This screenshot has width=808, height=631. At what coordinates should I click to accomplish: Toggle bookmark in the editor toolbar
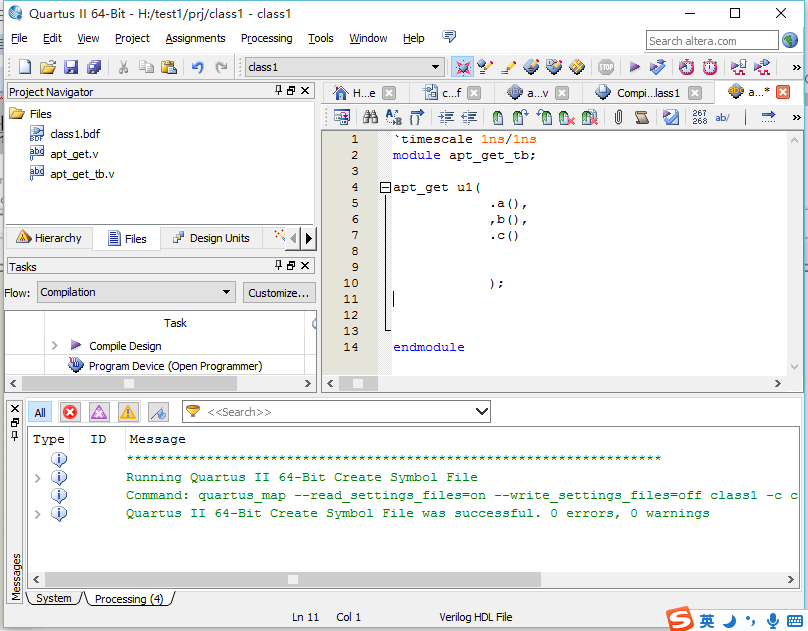point(497,117)
